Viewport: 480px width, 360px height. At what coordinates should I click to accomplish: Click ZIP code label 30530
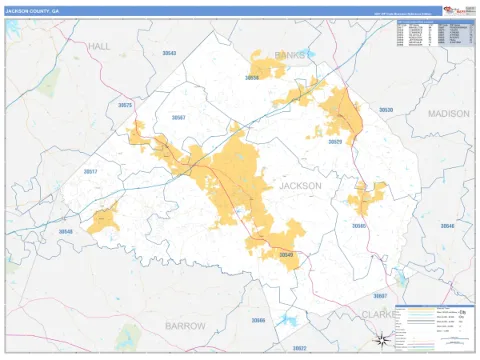click(386, 110)
